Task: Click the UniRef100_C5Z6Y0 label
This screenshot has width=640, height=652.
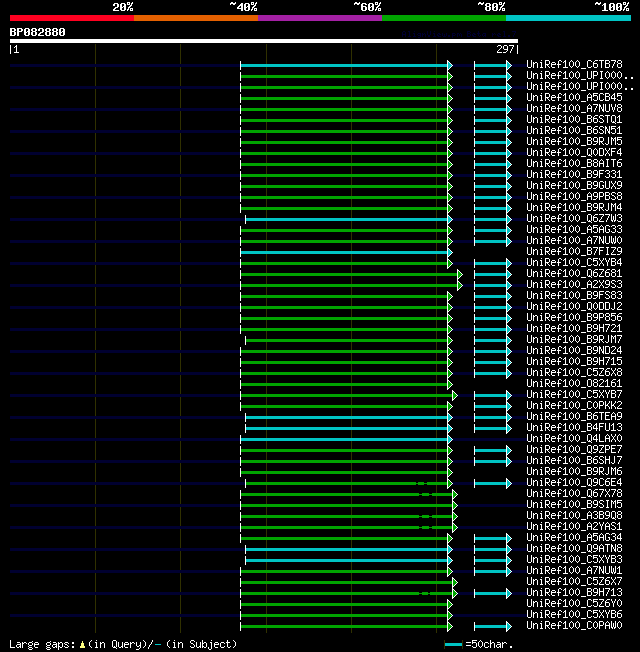Action: tap(574, 604)
